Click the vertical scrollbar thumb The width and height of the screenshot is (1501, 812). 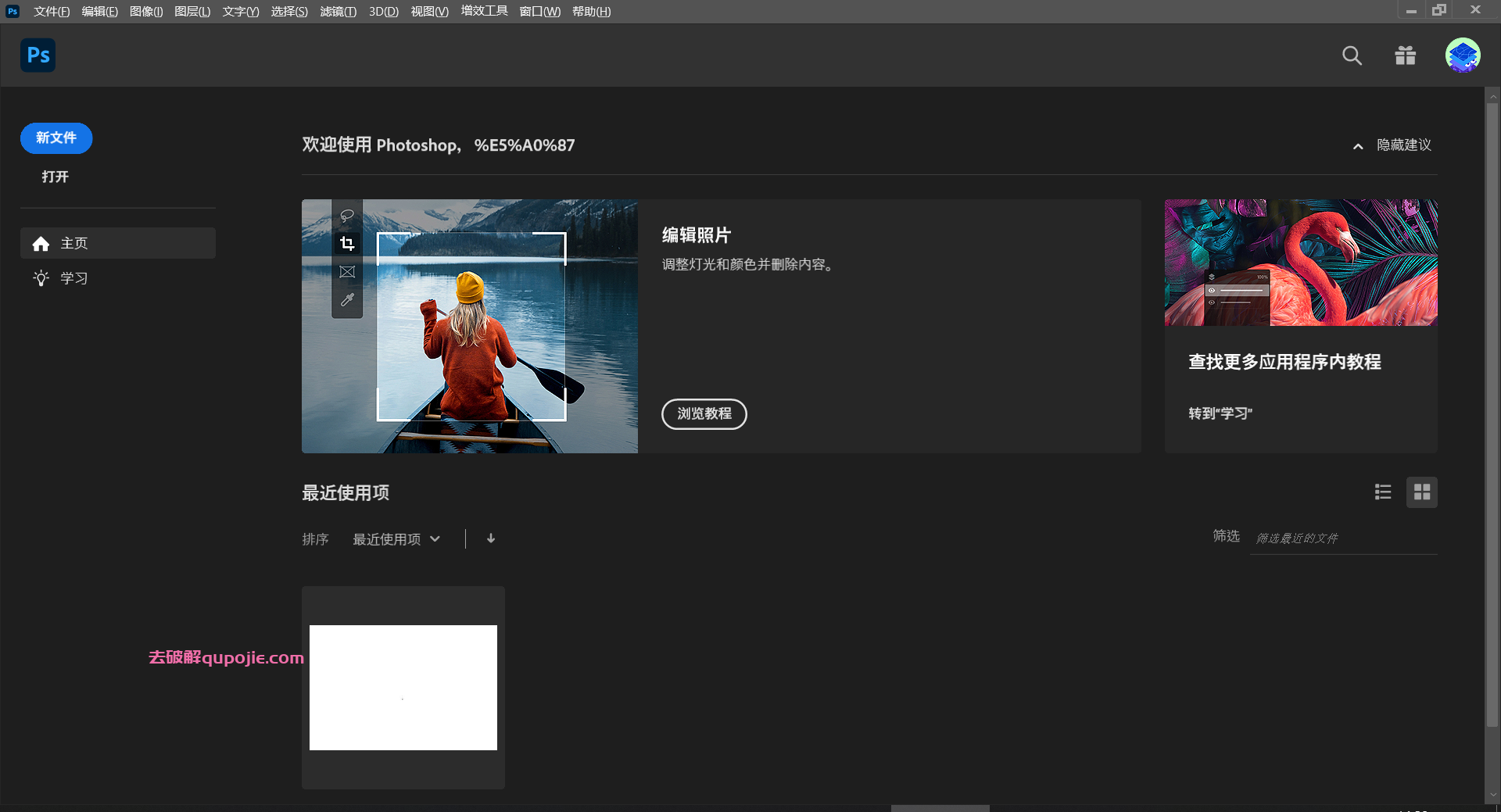click(1492, 414)
